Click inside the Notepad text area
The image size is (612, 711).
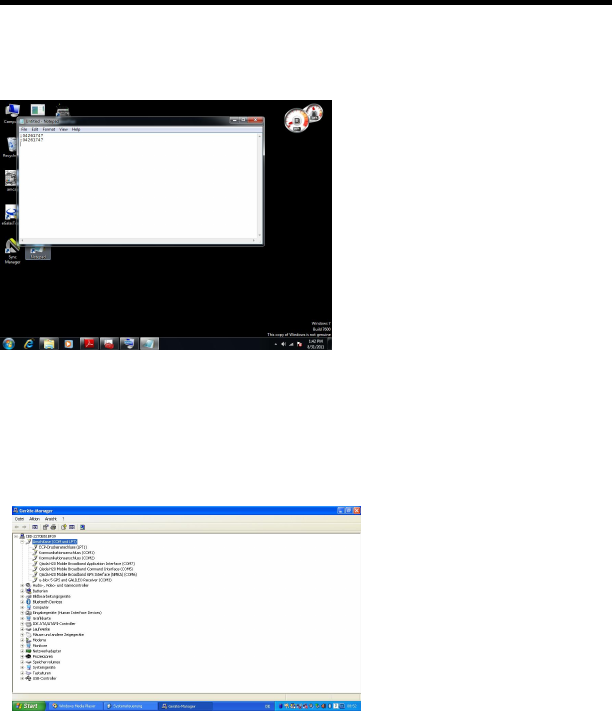(x=139, y=186)
